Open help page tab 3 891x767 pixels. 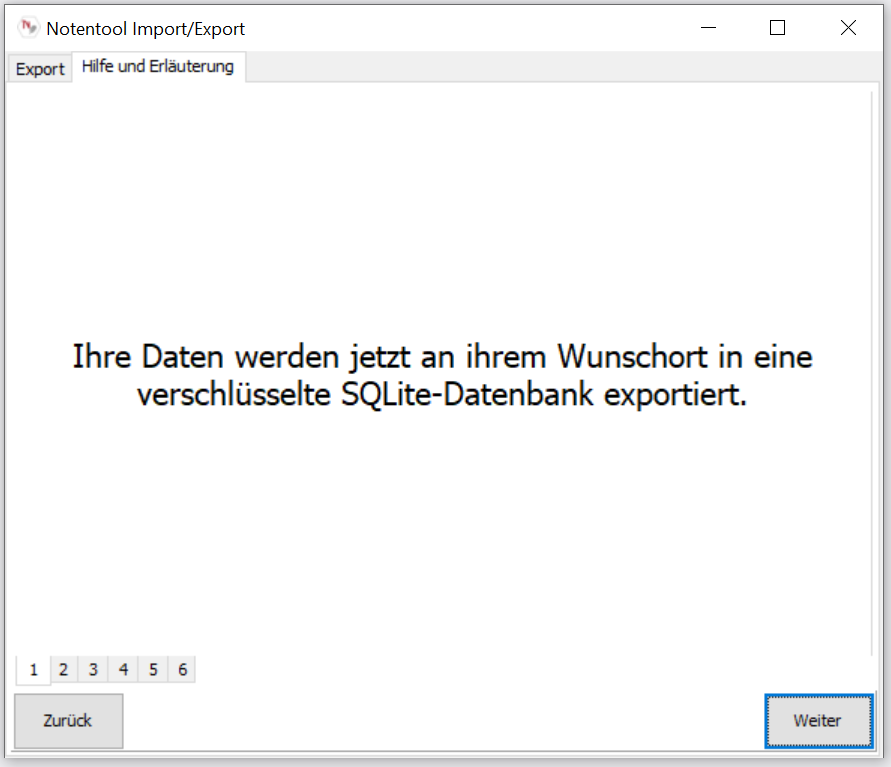point(93,669)
